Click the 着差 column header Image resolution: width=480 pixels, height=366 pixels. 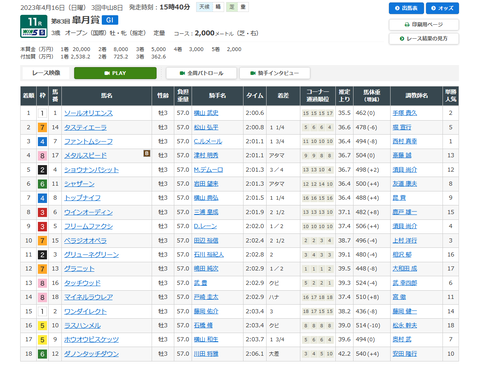[x=283, y=96]
